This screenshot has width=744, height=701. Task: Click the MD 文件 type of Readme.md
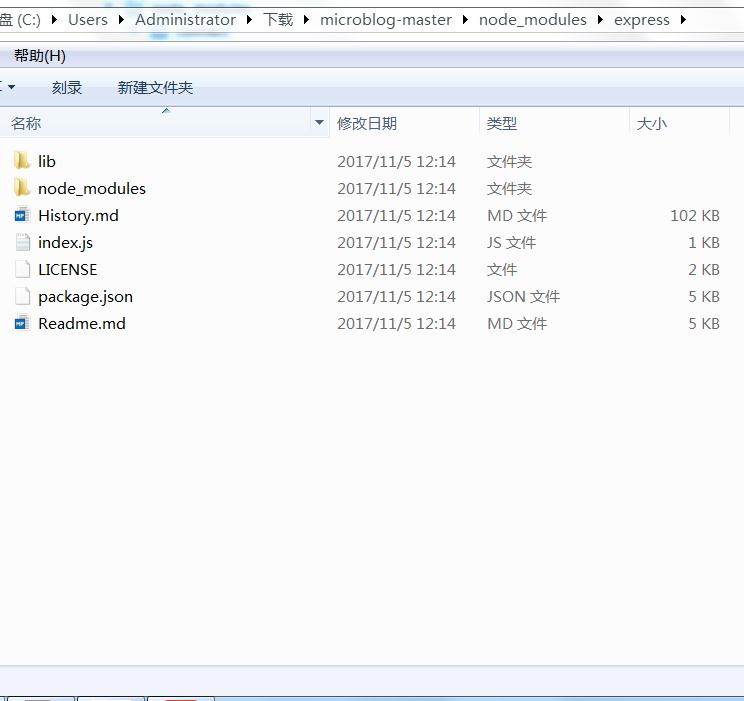pos(517,324)
